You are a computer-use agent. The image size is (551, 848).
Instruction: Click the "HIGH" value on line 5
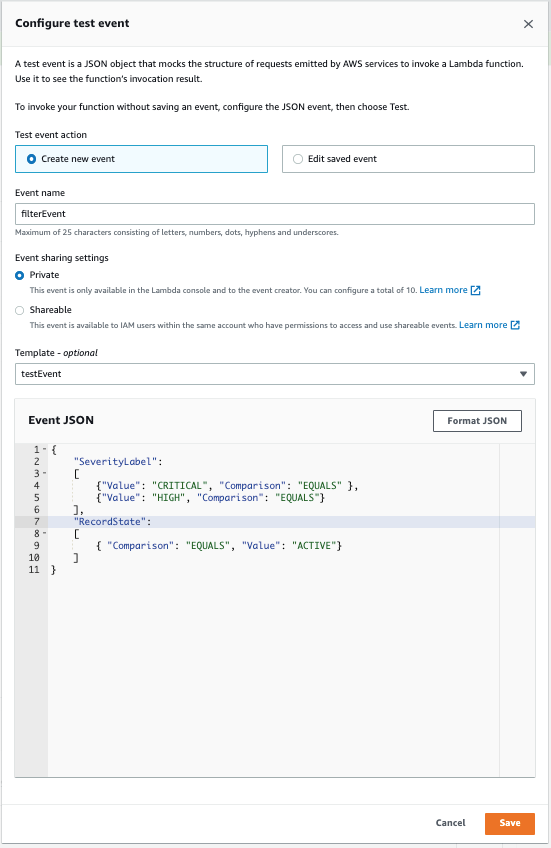pyautogui.click(x=169, y=498)
